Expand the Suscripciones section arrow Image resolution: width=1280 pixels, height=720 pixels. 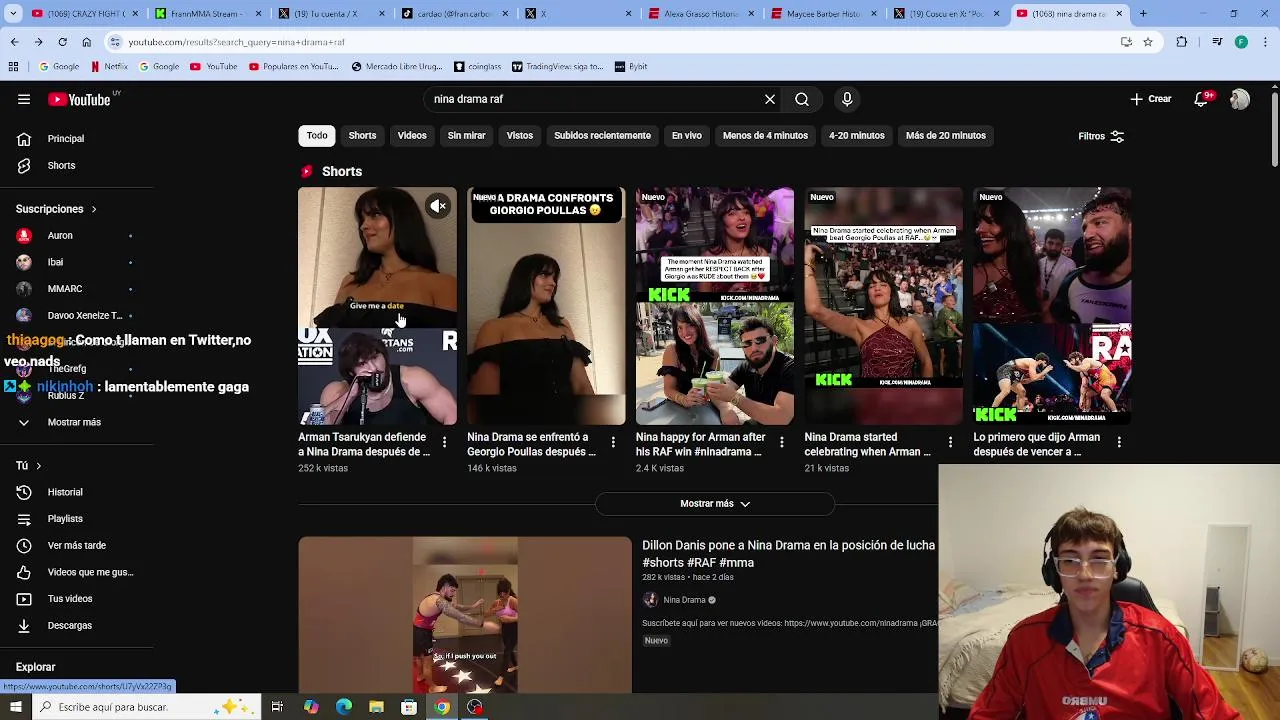tap(94, 209)
